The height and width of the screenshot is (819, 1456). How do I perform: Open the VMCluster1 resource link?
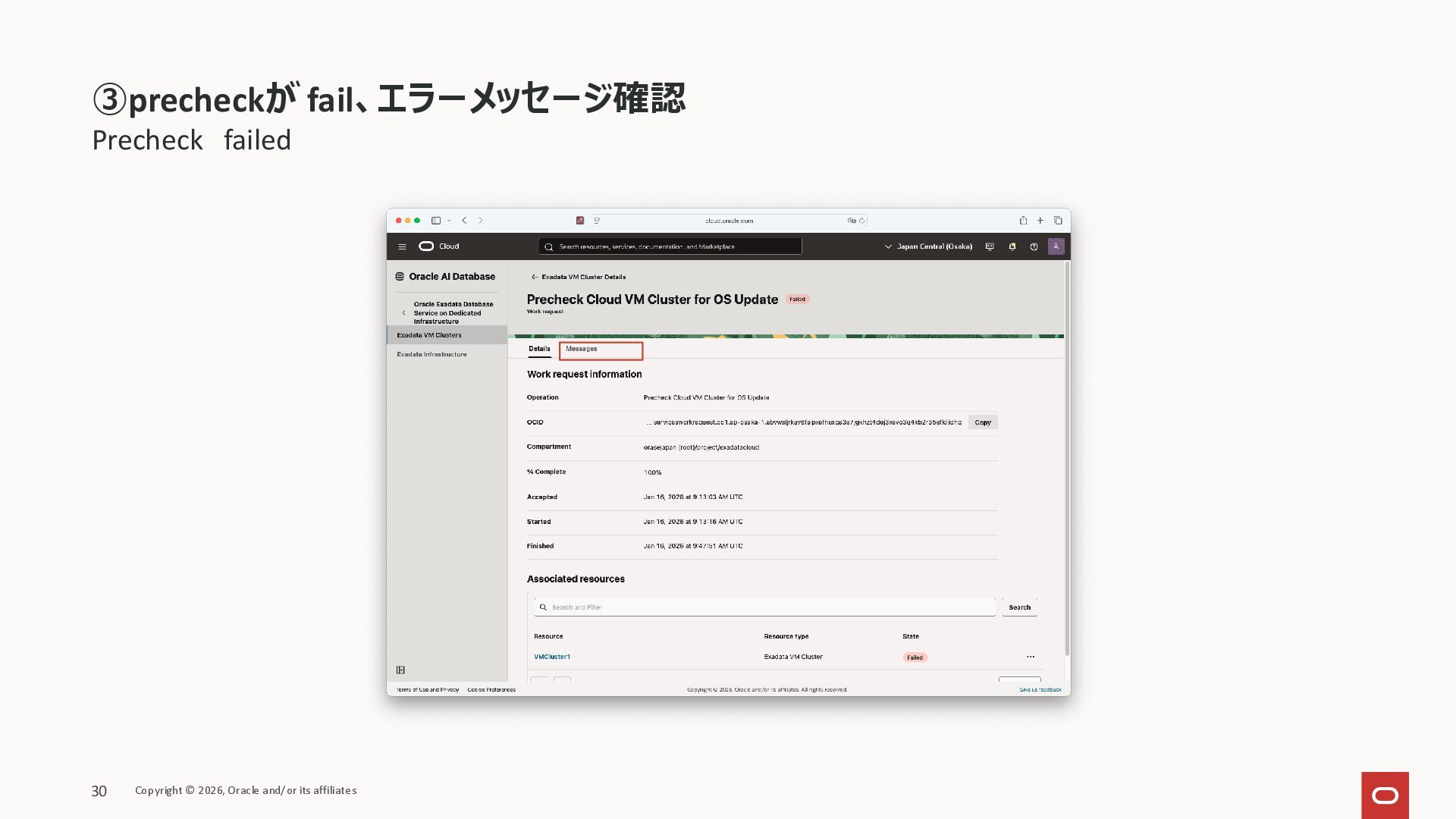click(x=551, y=657)
